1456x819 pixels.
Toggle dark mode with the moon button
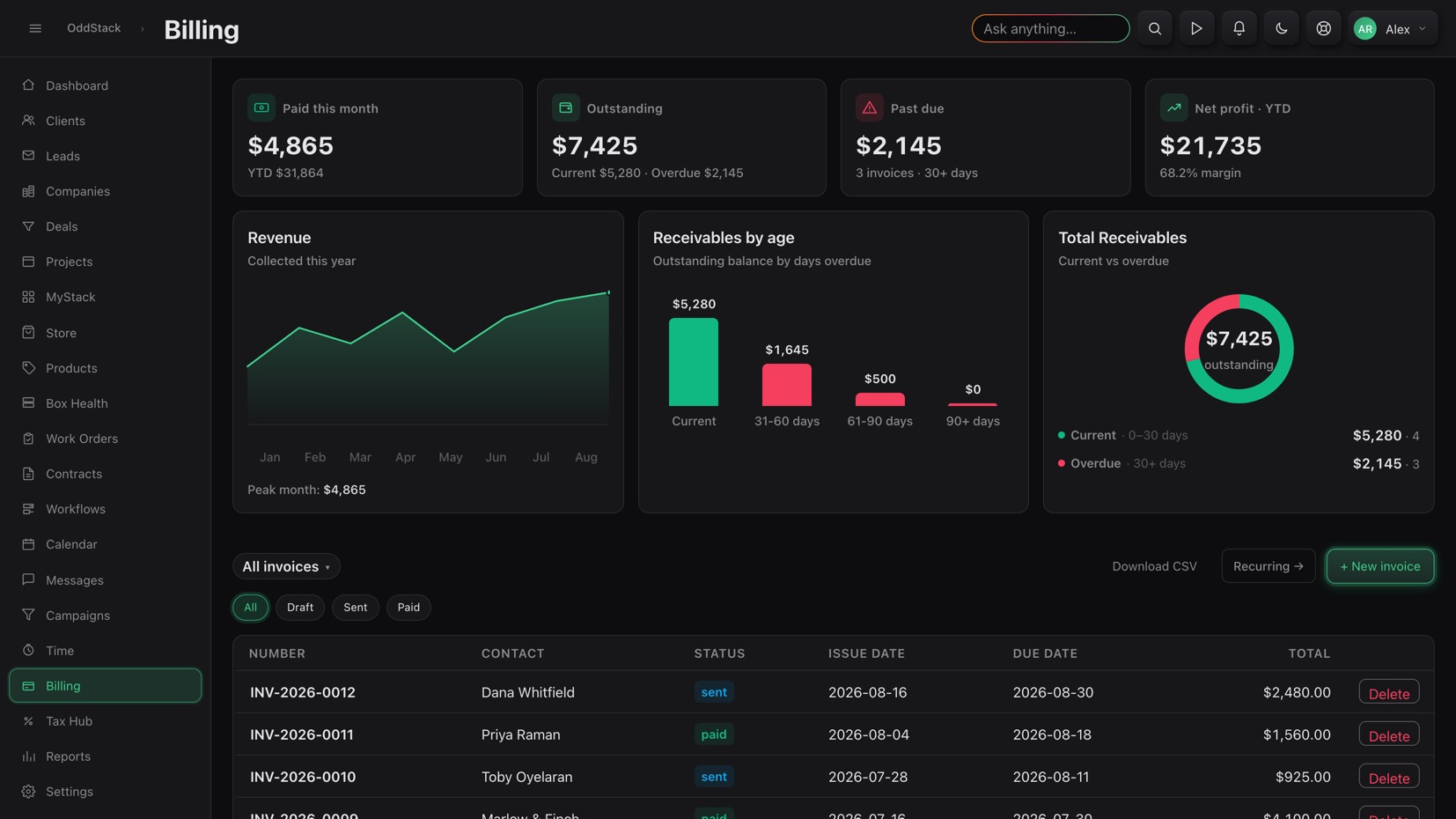[1281, 28]
